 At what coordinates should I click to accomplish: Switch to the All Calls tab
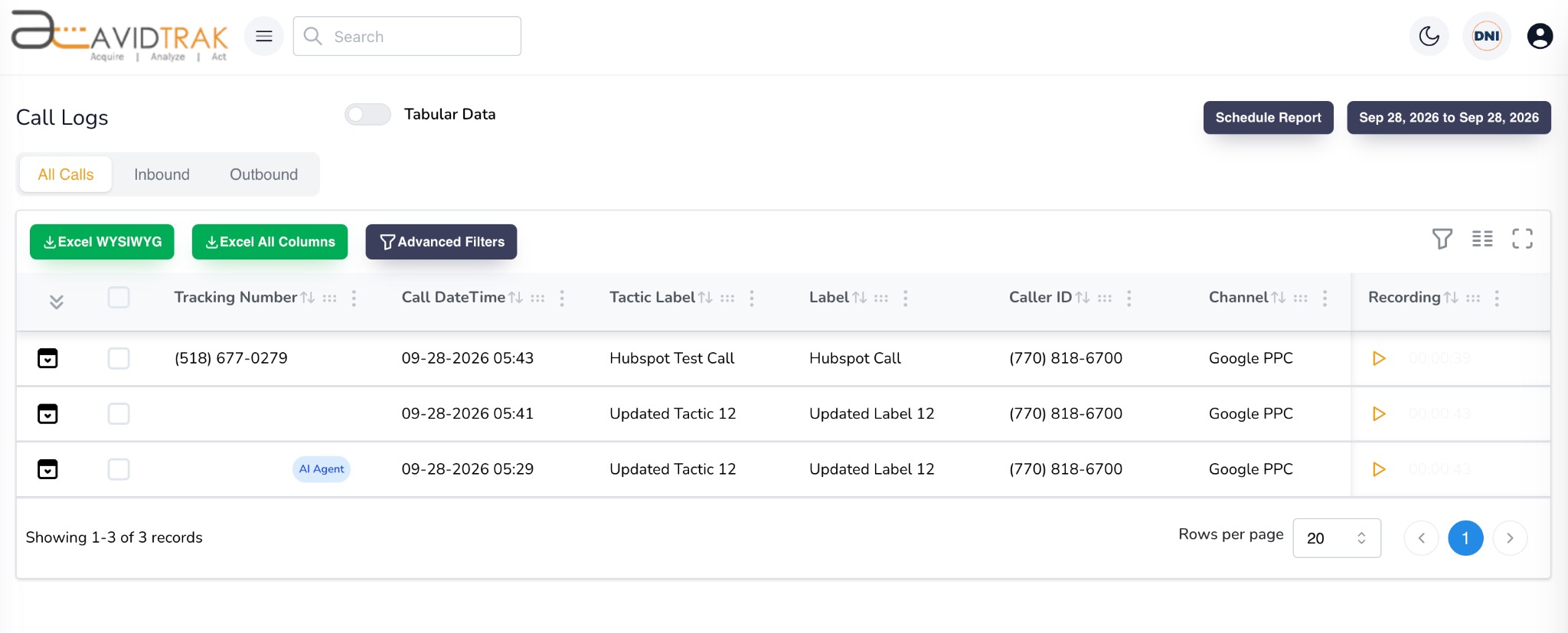coord(66,175)
